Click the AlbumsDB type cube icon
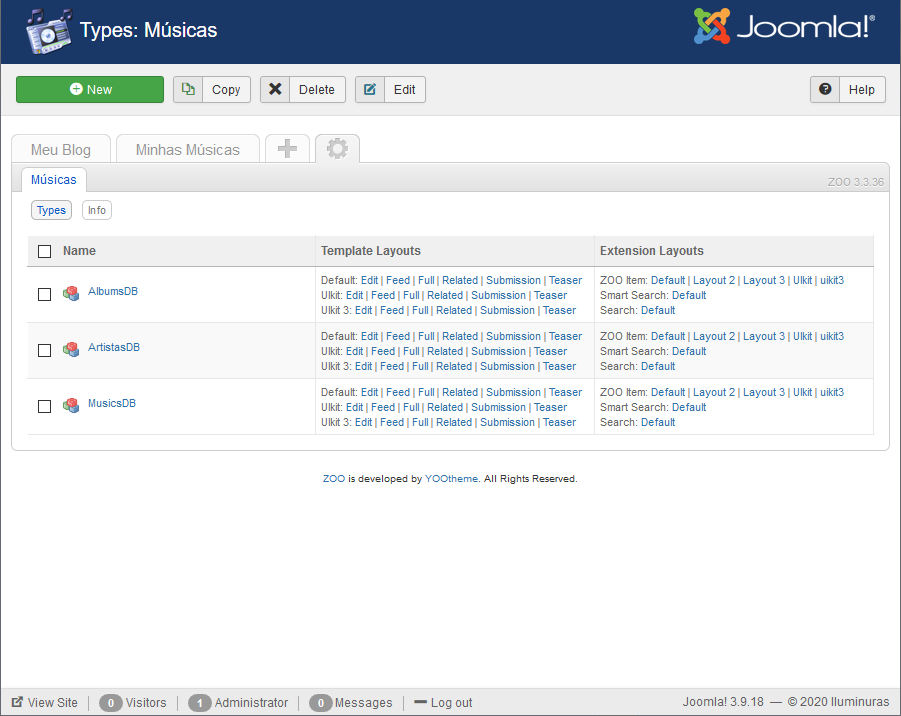The height and width of the screenshot is (716, 901). 71,293
